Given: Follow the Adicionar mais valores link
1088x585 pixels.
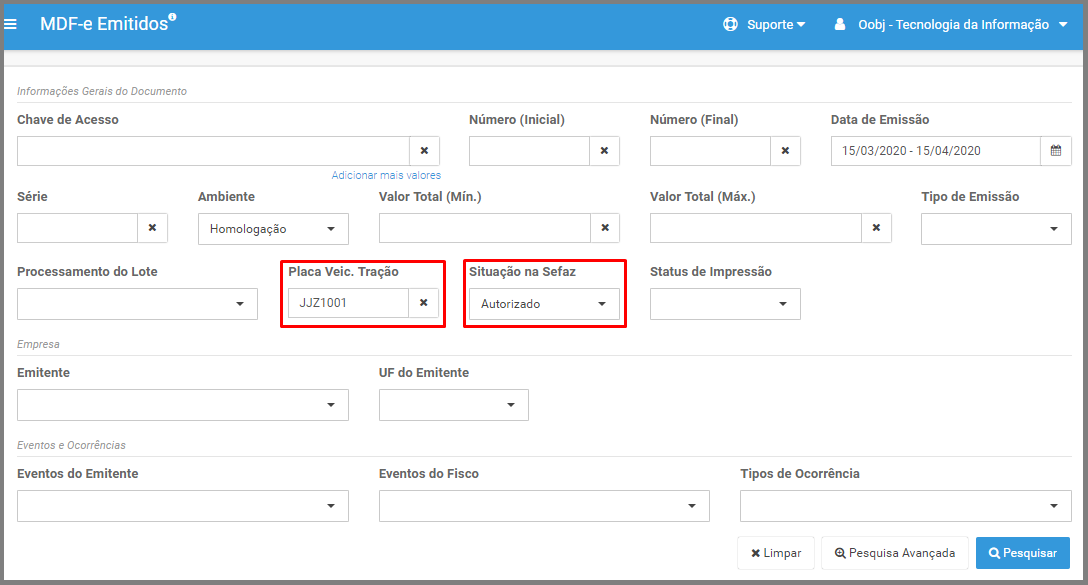Looking at the screenshot, I should [x=386, y=175].
